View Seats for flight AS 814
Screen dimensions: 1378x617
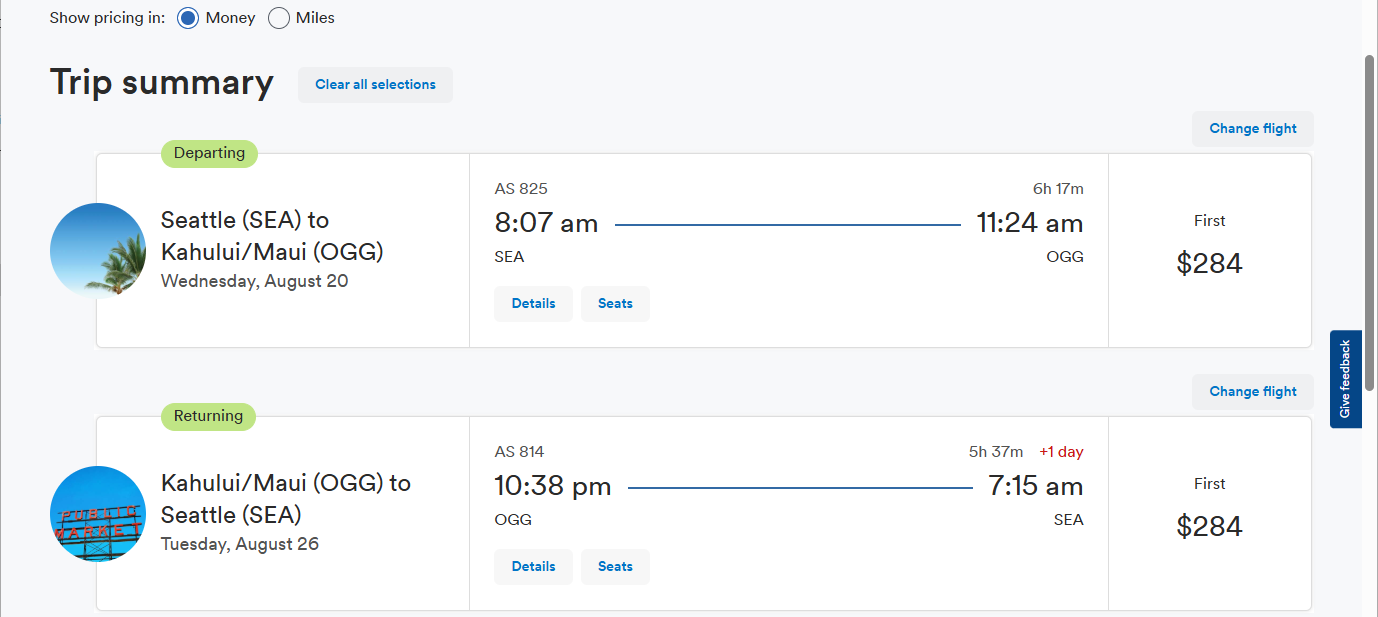(x=615, y=567)
